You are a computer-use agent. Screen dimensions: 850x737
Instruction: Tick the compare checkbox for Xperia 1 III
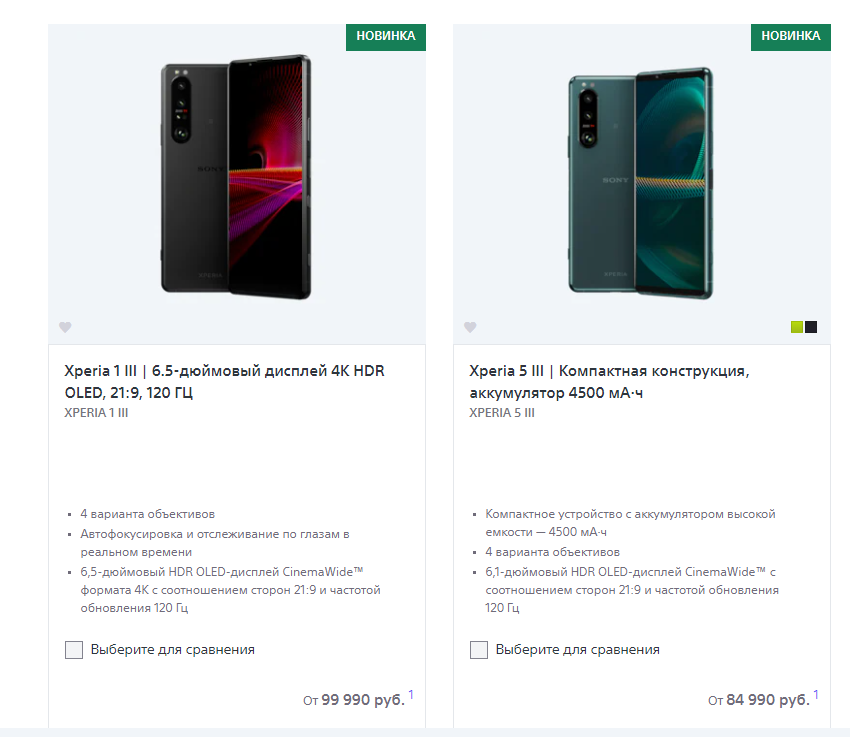pyautogui.click(x=74, y=650)
